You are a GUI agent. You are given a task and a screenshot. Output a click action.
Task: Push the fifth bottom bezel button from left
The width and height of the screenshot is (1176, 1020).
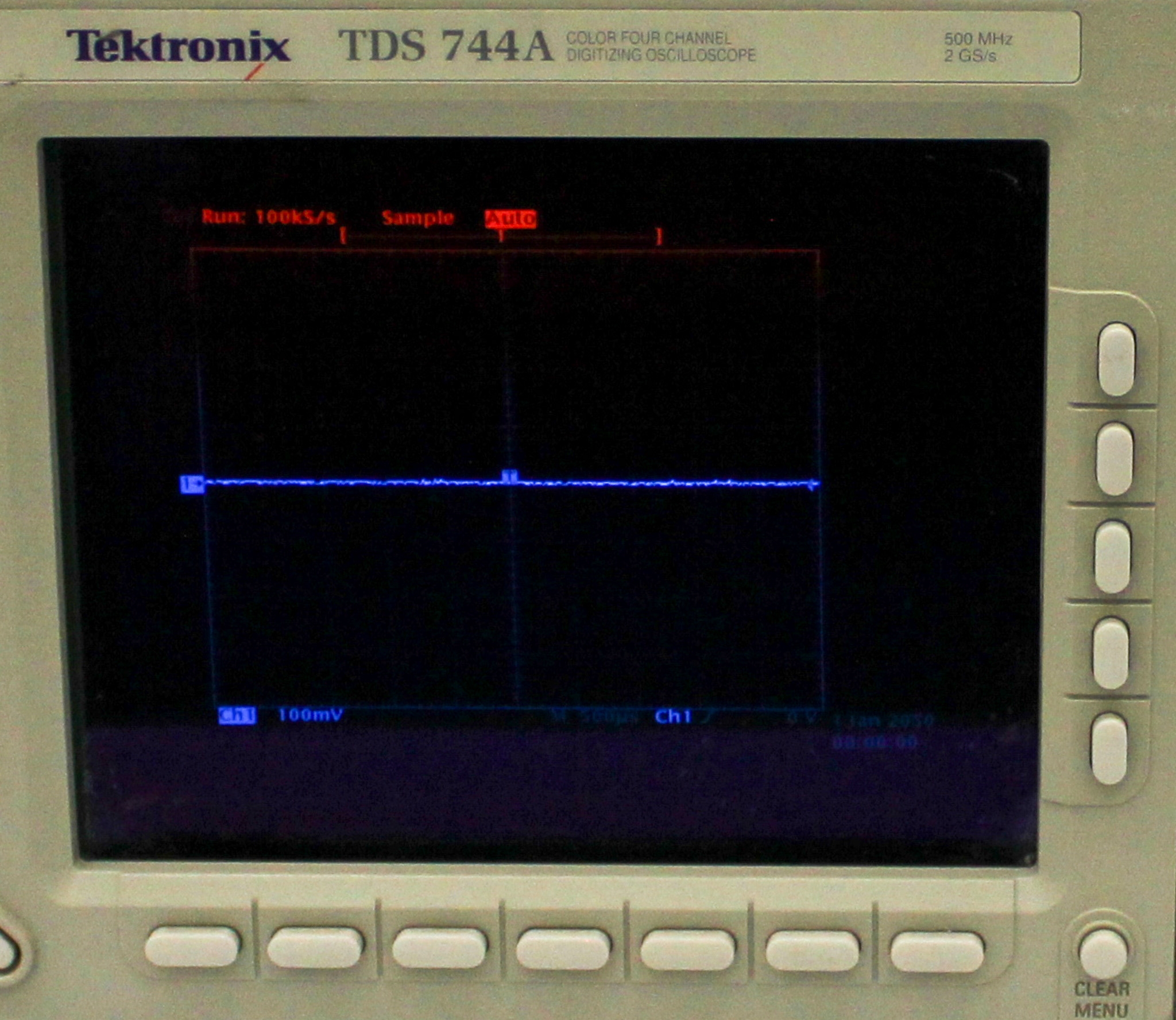[x=688, y=951]
